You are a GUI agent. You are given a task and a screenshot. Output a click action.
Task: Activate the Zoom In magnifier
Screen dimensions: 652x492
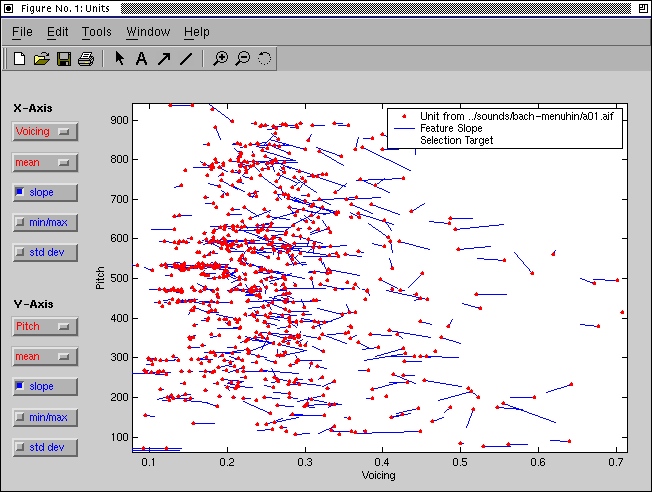click(x=220, y=59)
